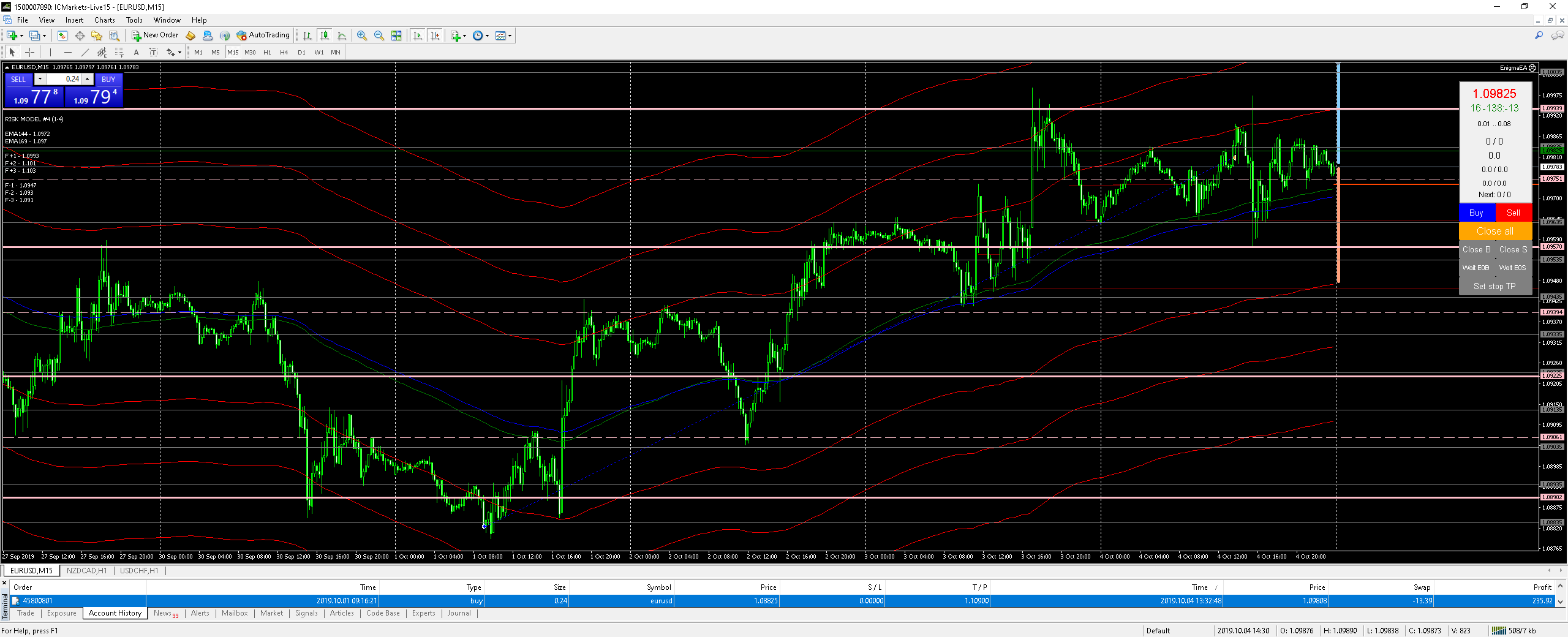Open the MetaEditor yellow book icon
The width and height of the screenshot is (1568, 637).
tap(190, 36)
